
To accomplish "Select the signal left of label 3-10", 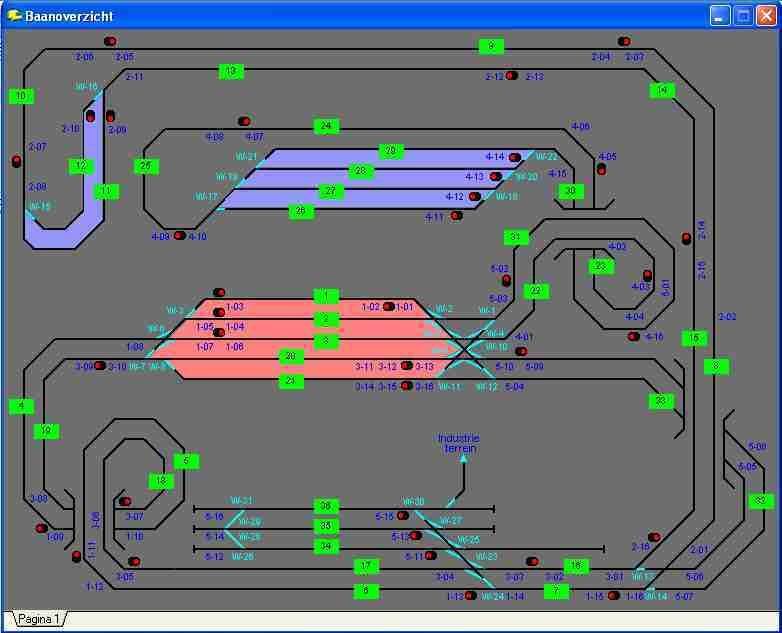I will pos(100,366).
